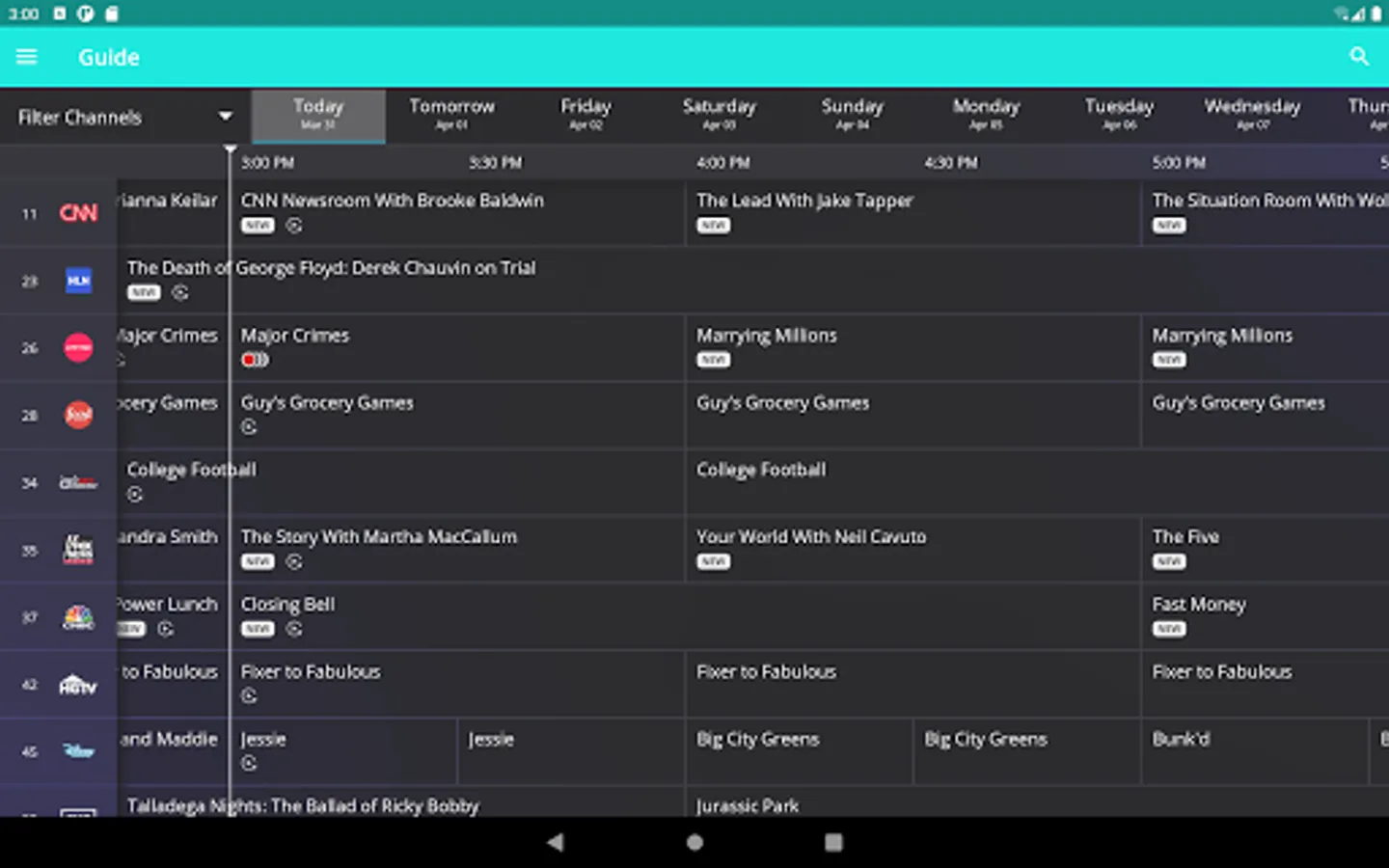Viewport: 1389px width, 868px height.
Task: Select the channel 26 pink logo
Action: click(78, 347)
